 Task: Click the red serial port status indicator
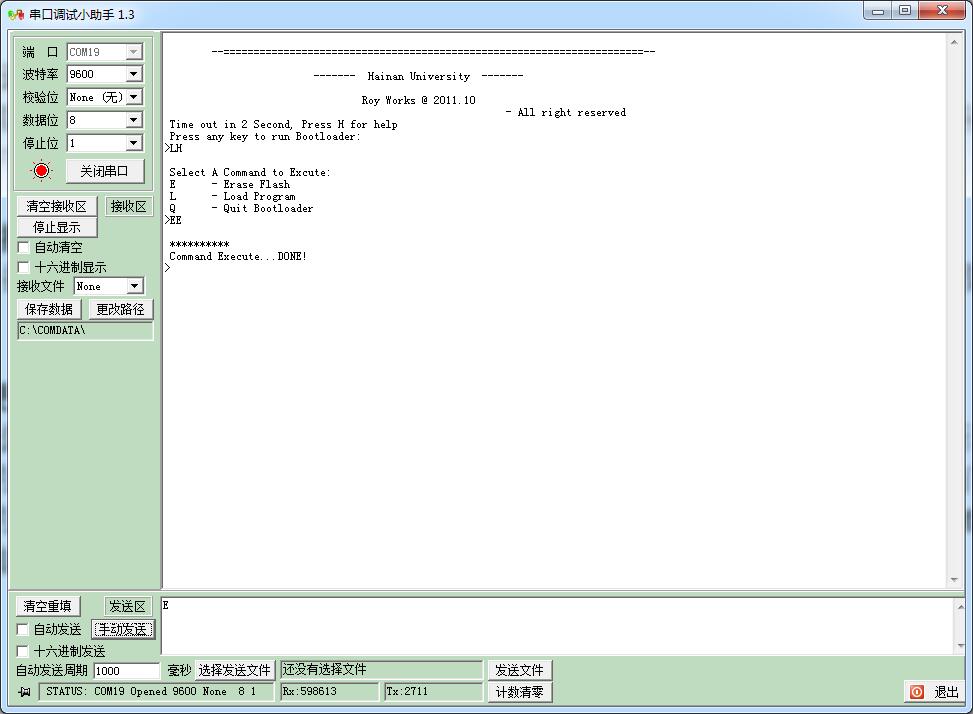pyautogui.click(x=42, y=170)
